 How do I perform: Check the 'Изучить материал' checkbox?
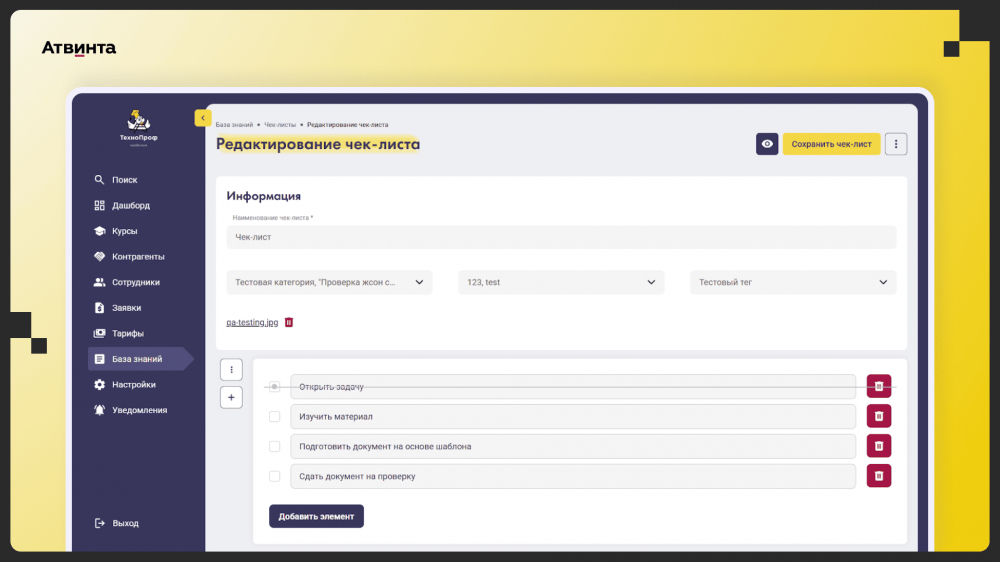point(274,417)
